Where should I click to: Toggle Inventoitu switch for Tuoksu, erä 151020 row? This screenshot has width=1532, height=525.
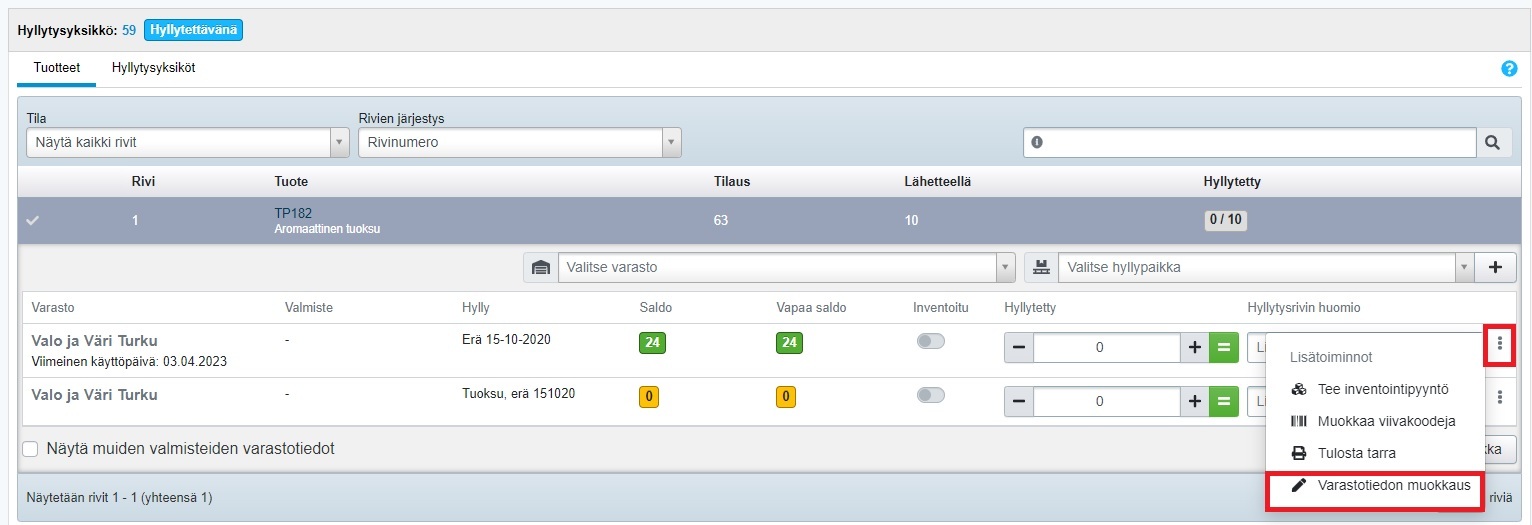coord(930,396)
